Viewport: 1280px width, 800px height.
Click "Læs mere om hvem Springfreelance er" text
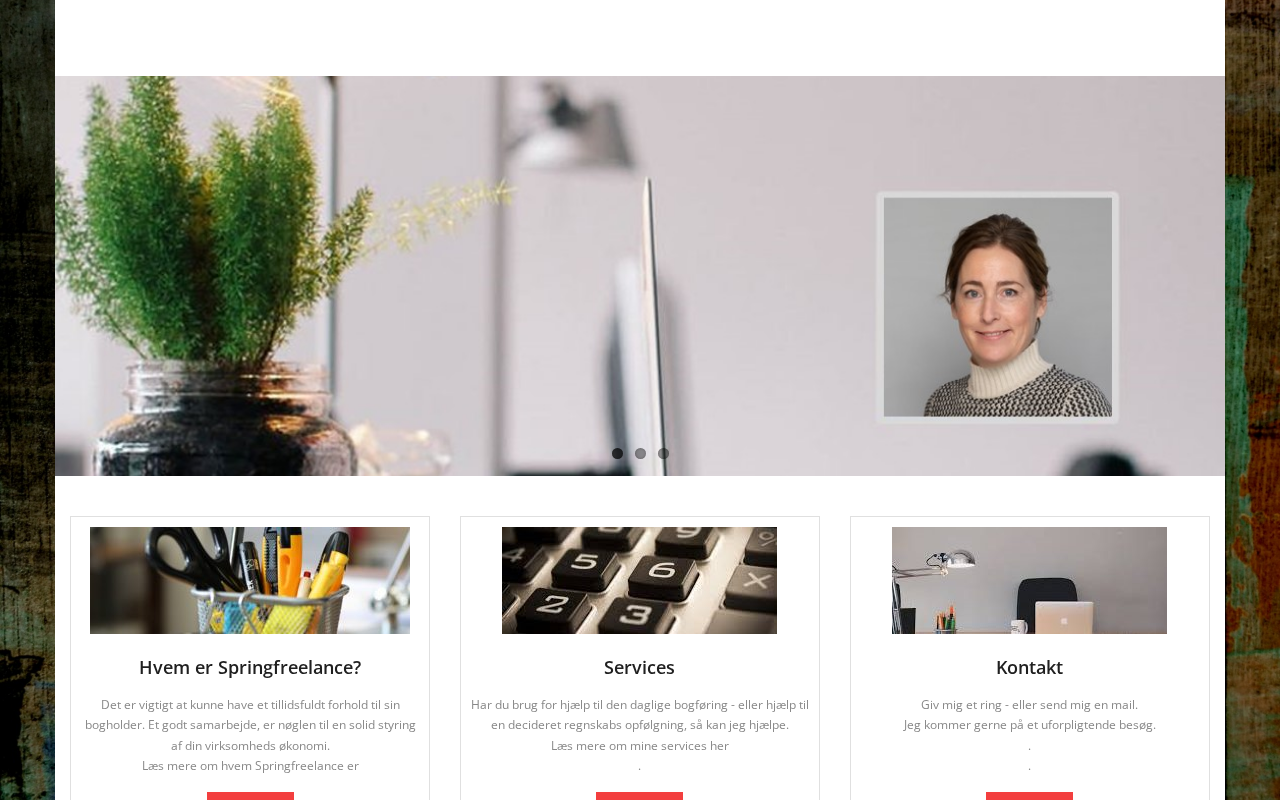(x=250, y=766)
